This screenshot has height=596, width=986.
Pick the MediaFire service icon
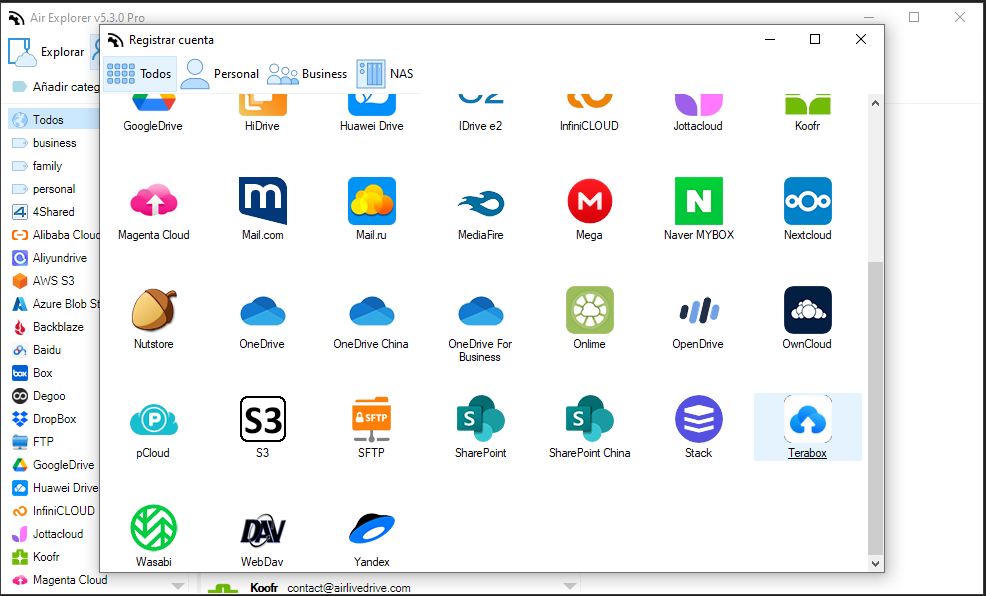[480, 201]
